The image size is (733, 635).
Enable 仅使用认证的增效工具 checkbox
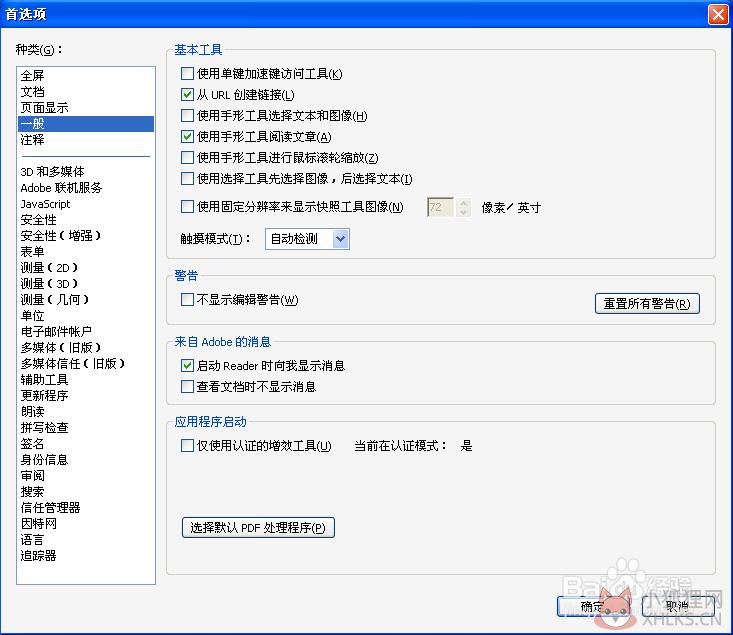[x=187, y=445]
